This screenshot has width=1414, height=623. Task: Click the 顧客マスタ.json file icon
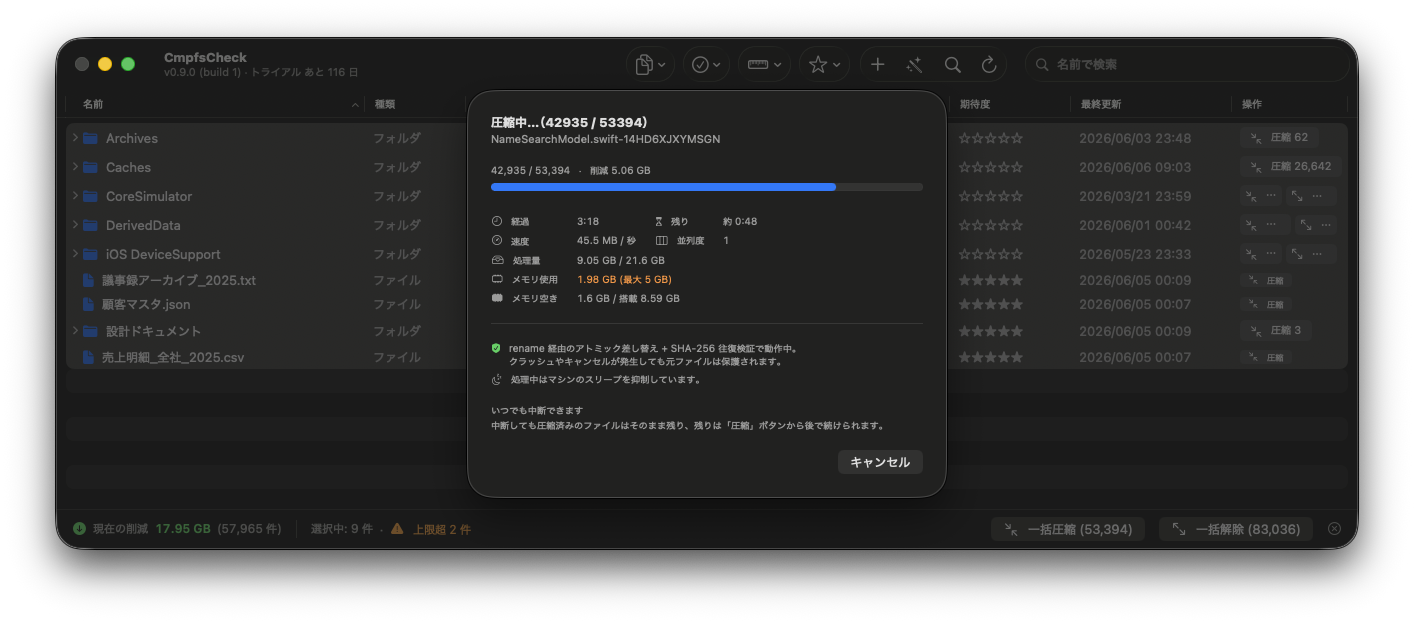(x=89, y=304)
